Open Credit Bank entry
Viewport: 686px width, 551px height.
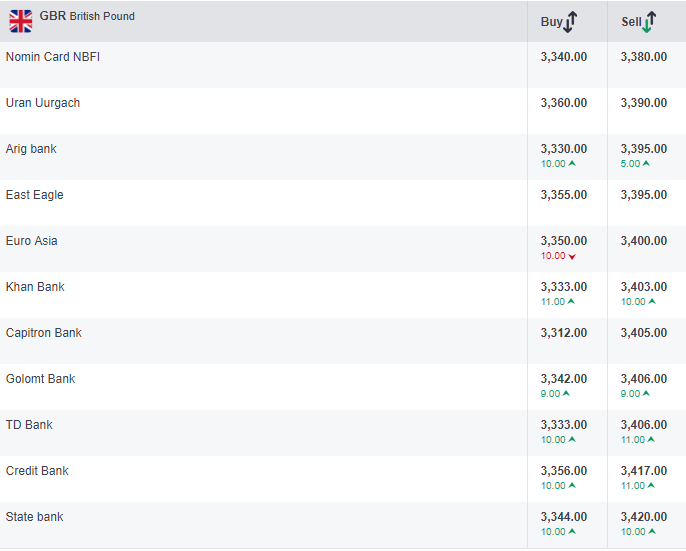(x=37, y=471)
